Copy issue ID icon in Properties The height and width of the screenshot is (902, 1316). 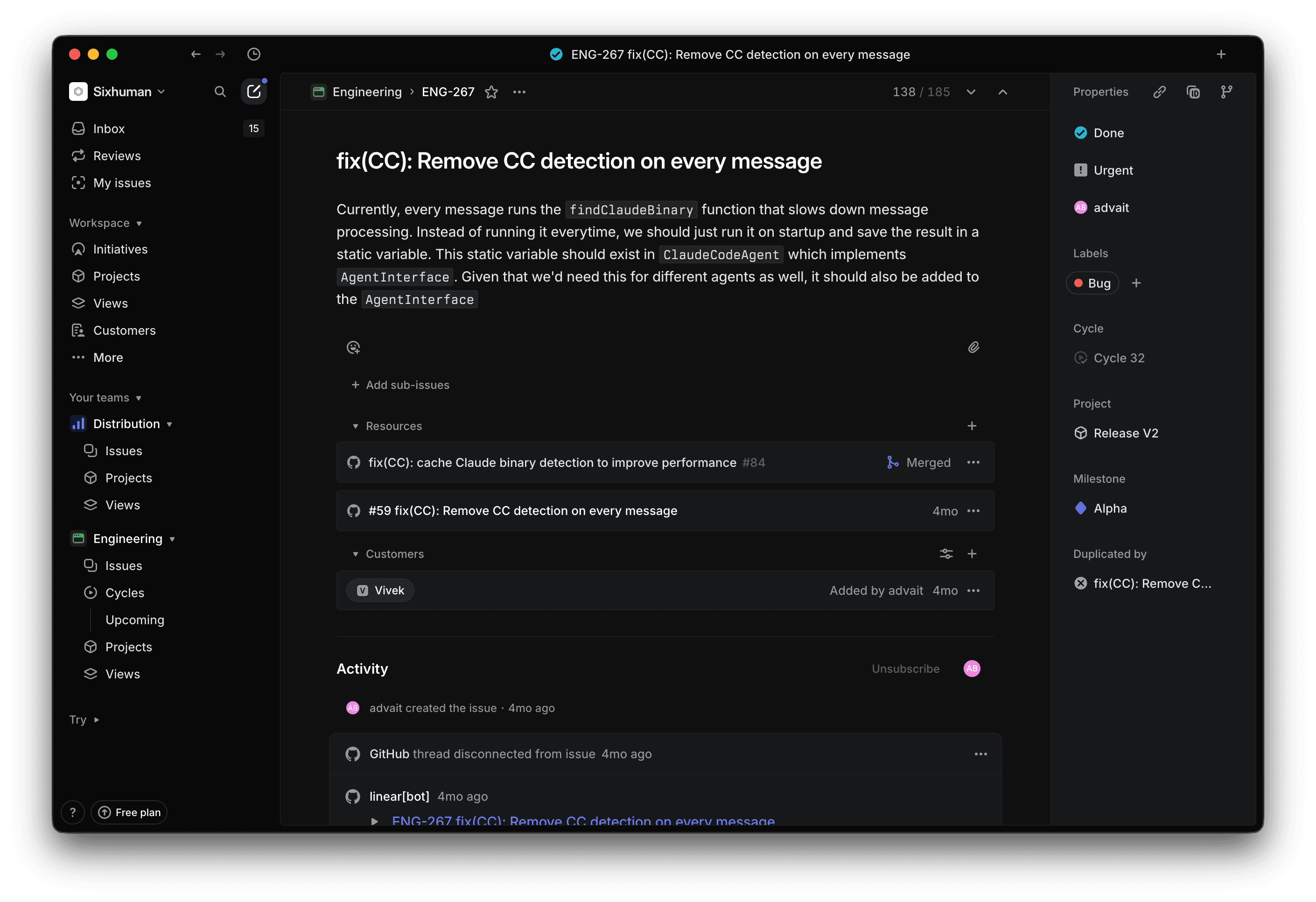pyautogui.click(x=1193, y=92)
